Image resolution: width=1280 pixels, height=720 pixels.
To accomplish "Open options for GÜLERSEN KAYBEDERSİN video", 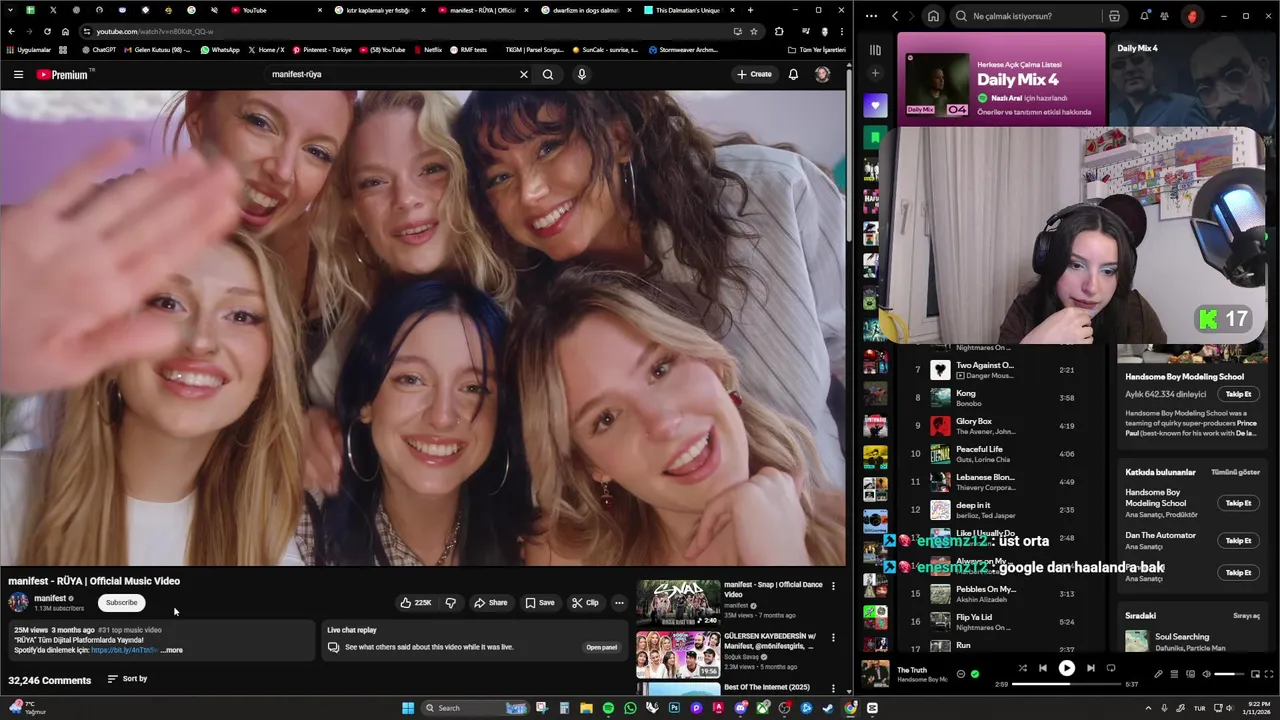I will tap(833, 637).
